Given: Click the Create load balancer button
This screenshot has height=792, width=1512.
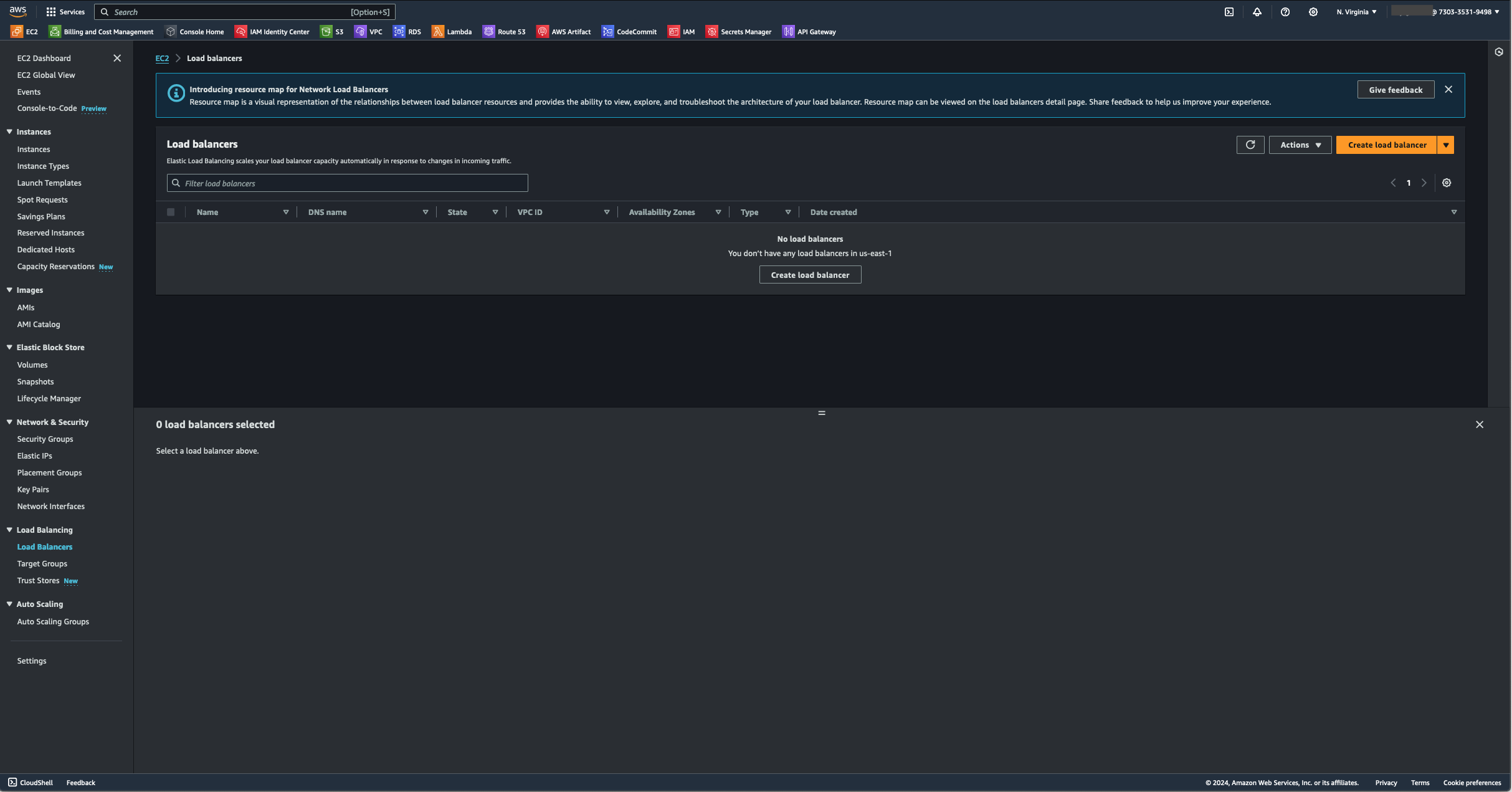Looking at the screenshot, I should coord(1387,144).
